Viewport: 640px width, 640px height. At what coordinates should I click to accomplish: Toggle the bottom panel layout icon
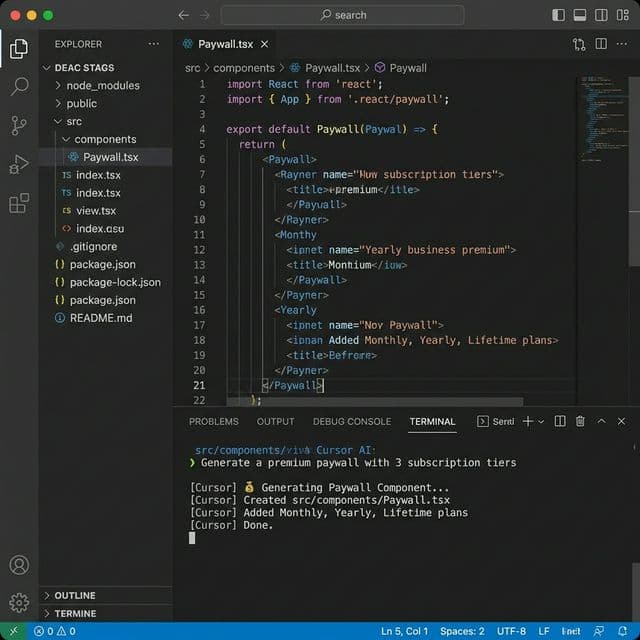(580, 15)
